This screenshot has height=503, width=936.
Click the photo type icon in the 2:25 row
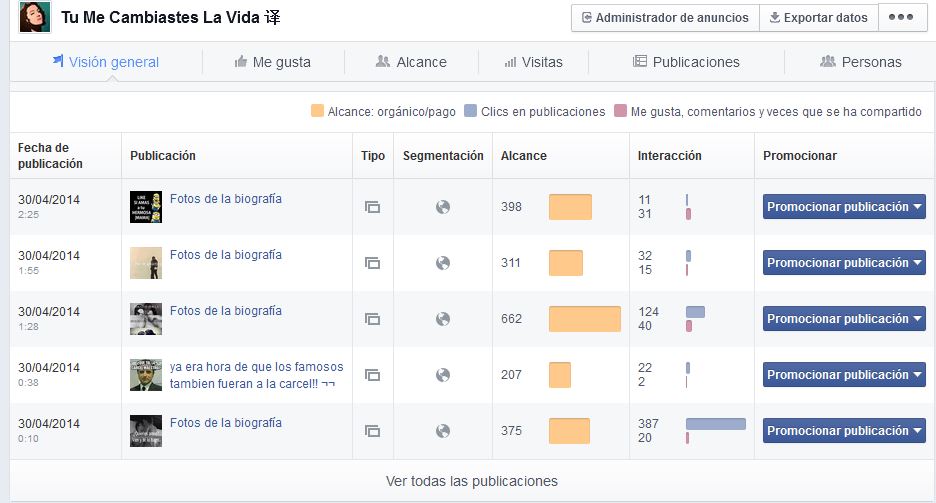tap(372, 207)
